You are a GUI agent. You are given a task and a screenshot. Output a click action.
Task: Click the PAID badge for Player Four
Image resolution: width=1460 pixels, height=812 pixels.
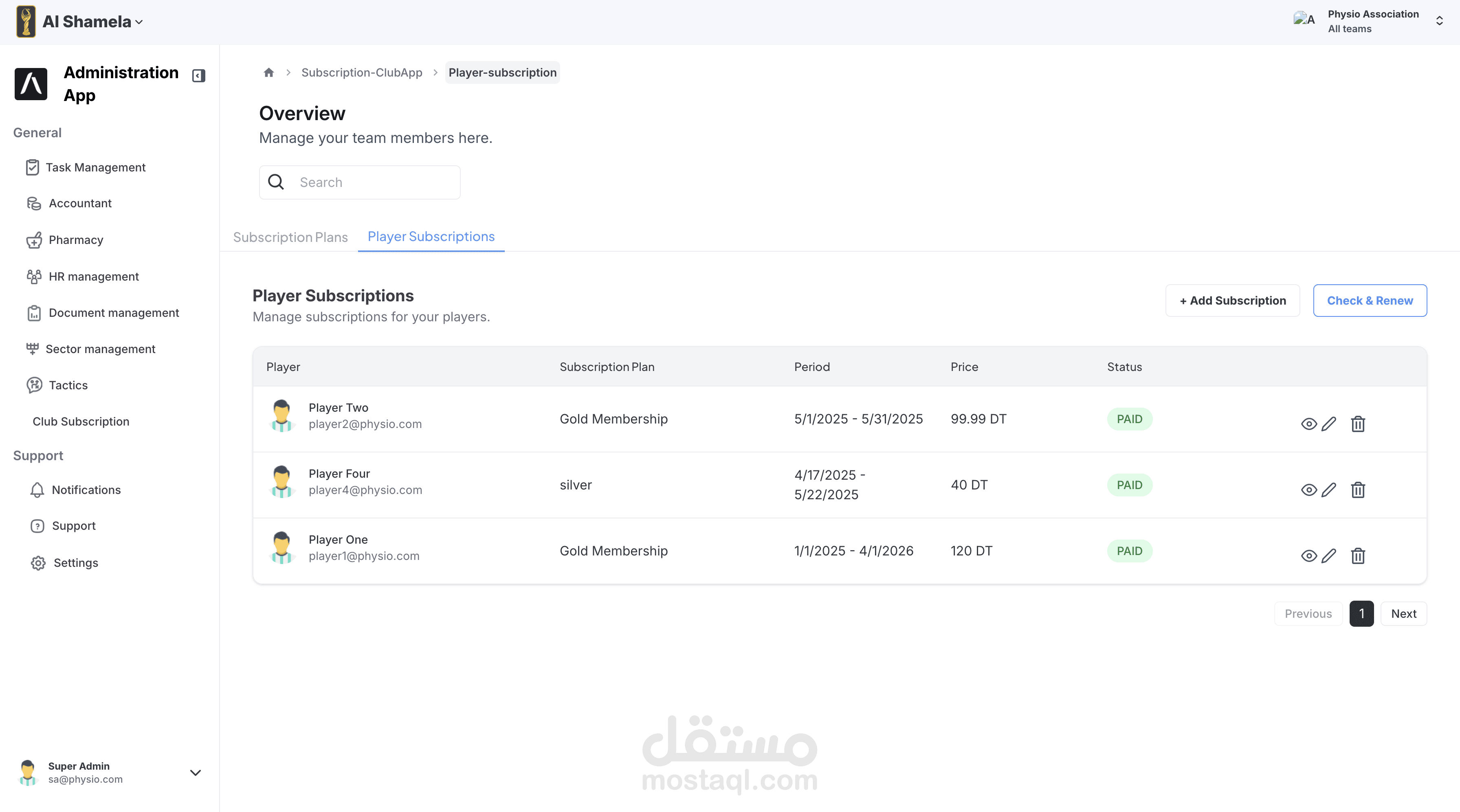[1129, 485]
